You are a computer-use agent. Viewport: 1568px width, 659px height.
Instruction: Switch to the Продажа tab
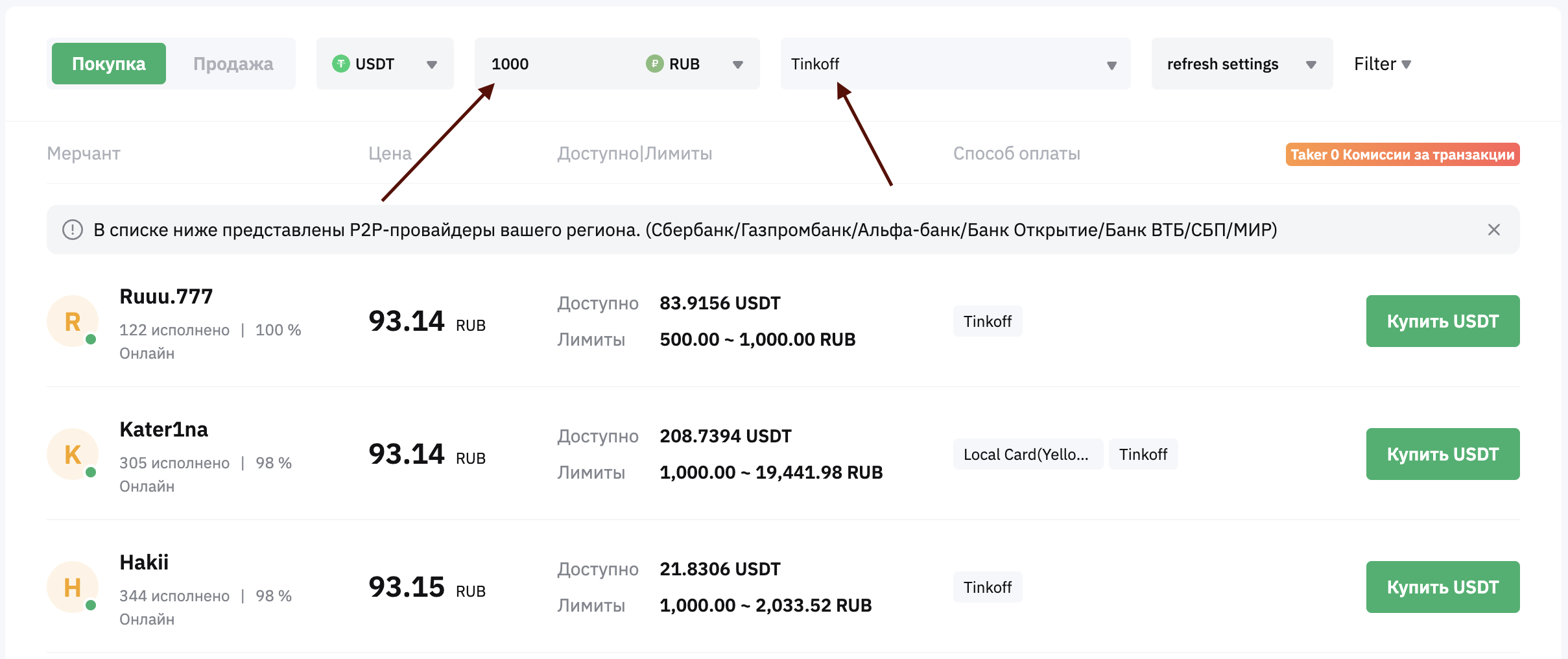point(233,64)
